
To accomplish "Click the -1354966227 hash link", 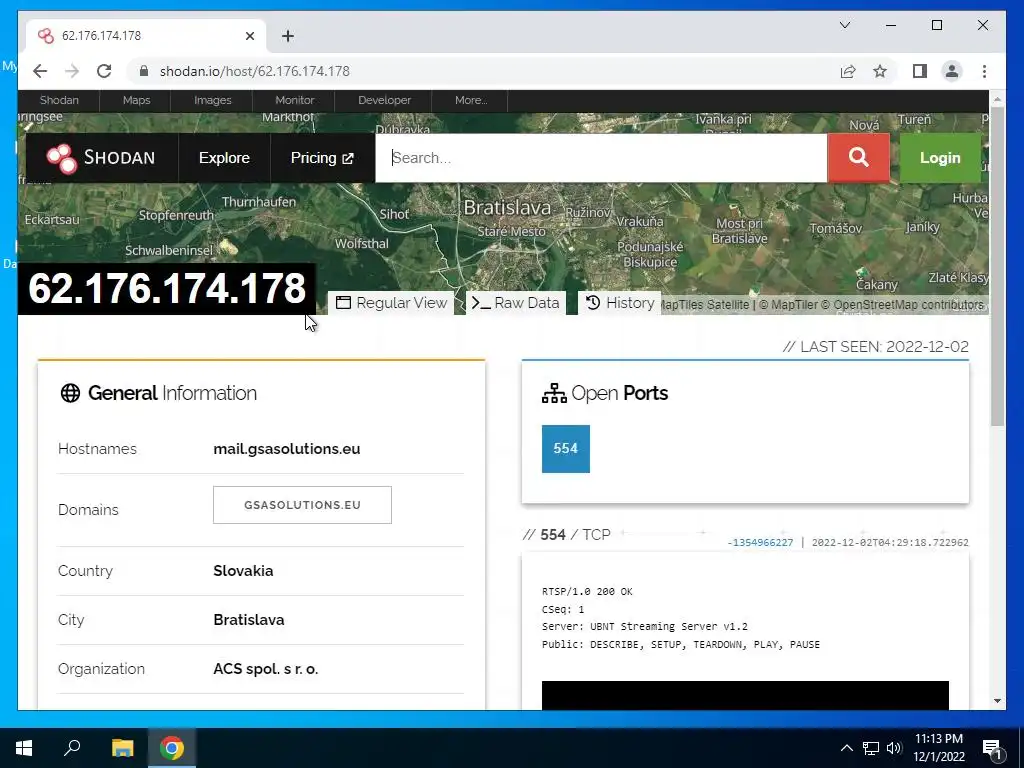I will coord(760,543).
